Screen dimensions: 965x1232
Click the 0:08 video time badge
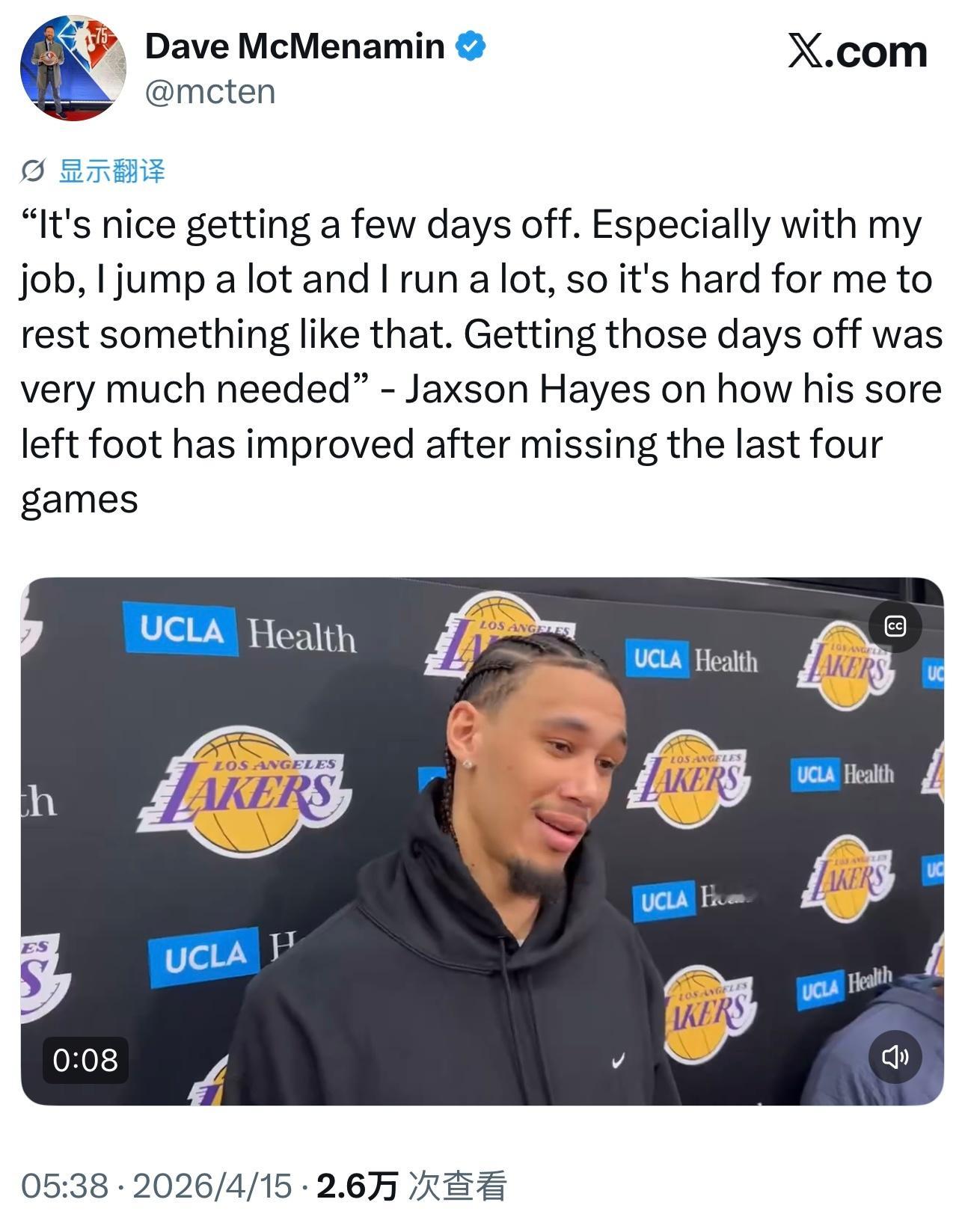click(85, 1060)
